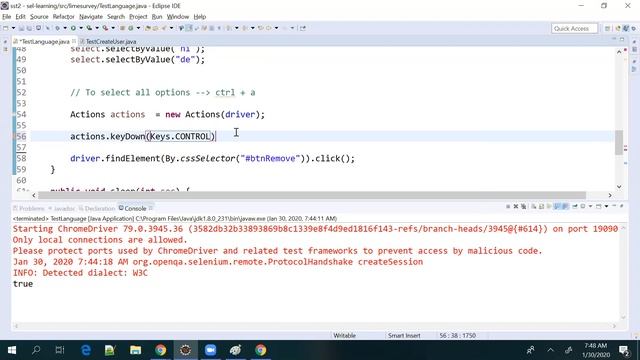Open the Navigate menu
The image size is (640, 360).
click(91, 17)
